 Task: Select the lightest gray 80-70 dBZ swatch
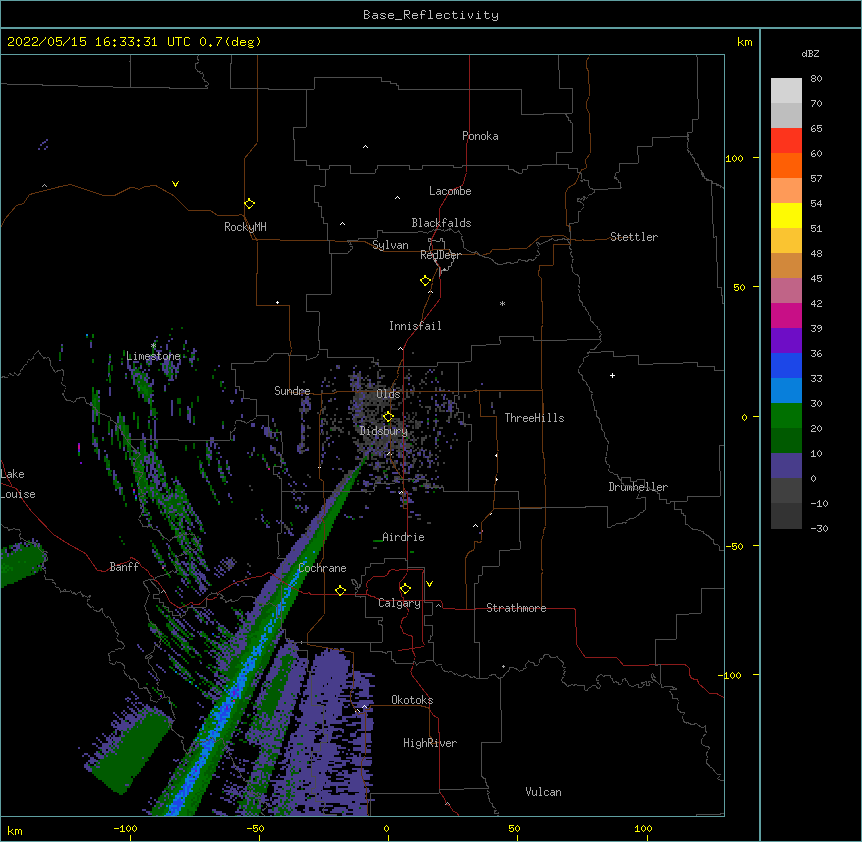[786, 90]
